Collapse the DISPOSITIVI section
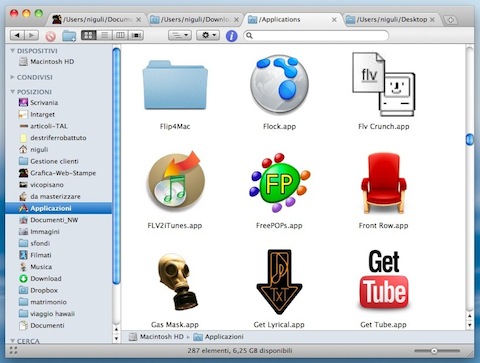Viewport: 480px width, 363px height. (13, 51)
